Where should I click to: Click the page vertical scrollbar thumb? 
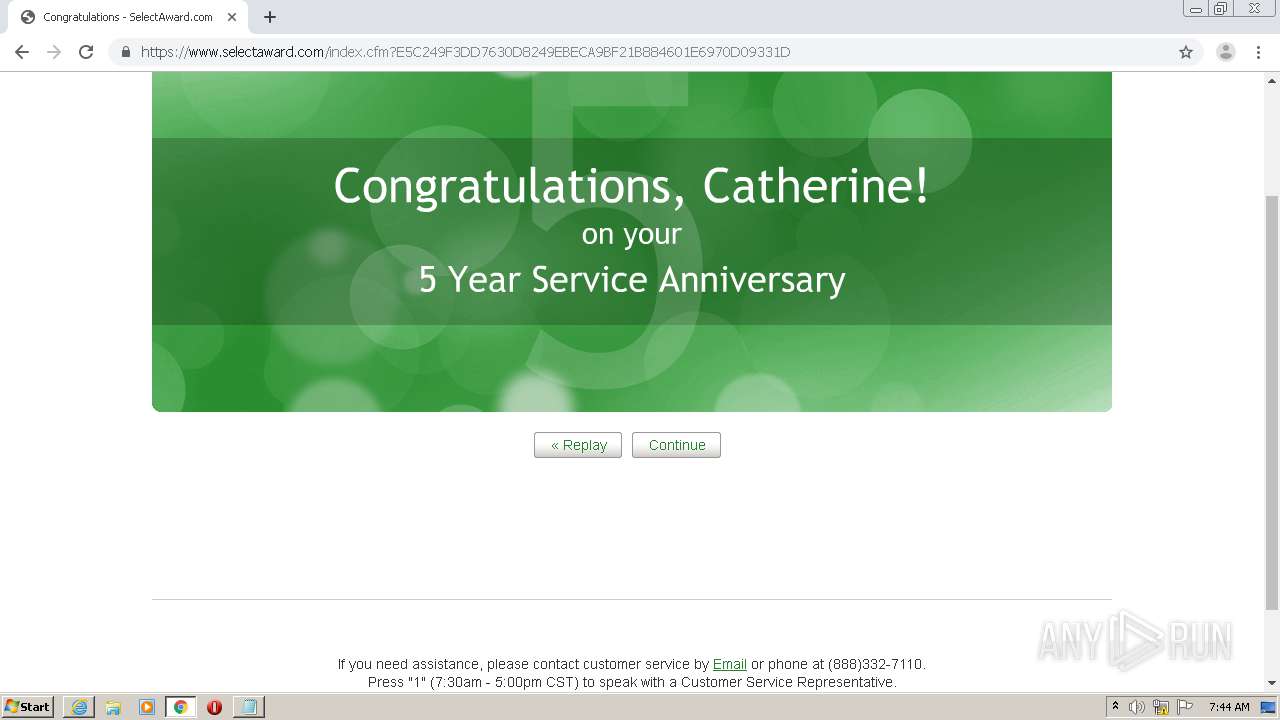1272,402
